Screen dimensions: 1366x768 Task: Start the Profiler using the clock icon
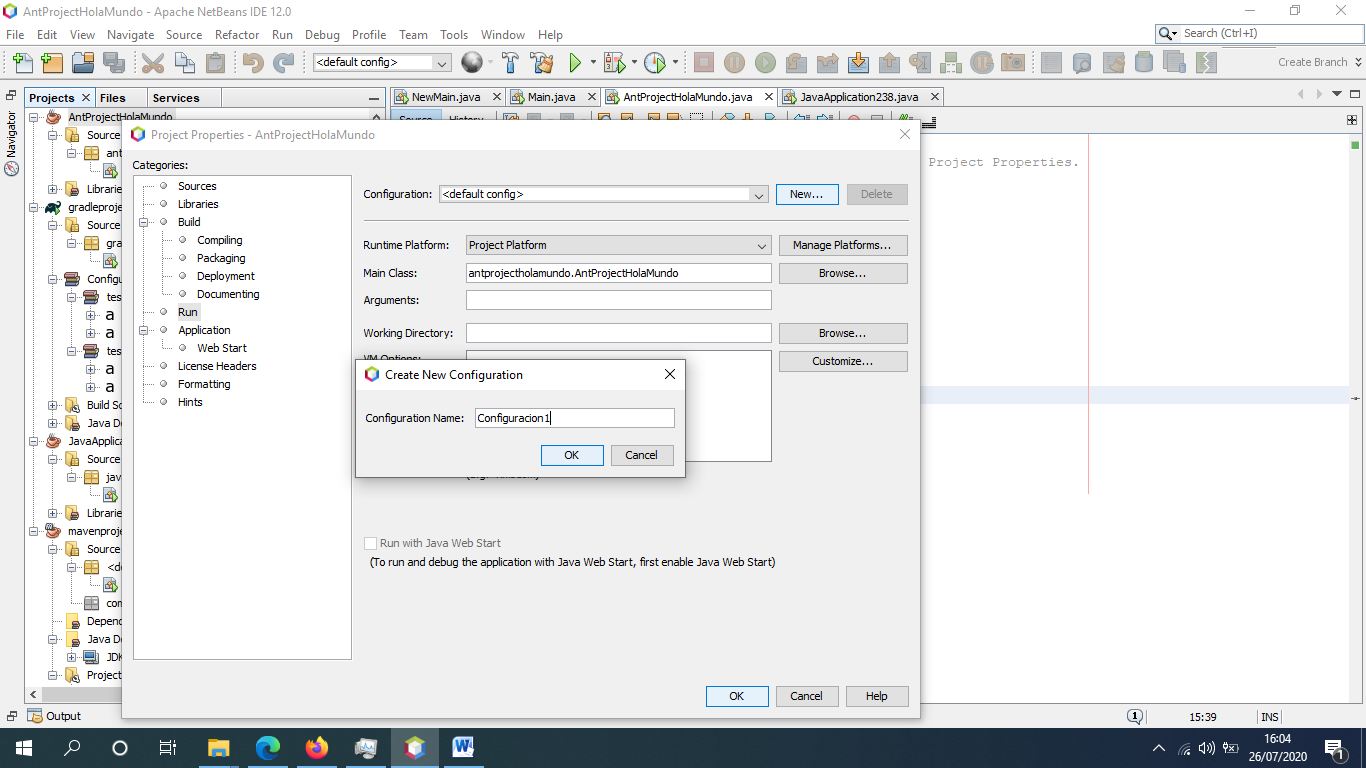(x=655, y=62)
